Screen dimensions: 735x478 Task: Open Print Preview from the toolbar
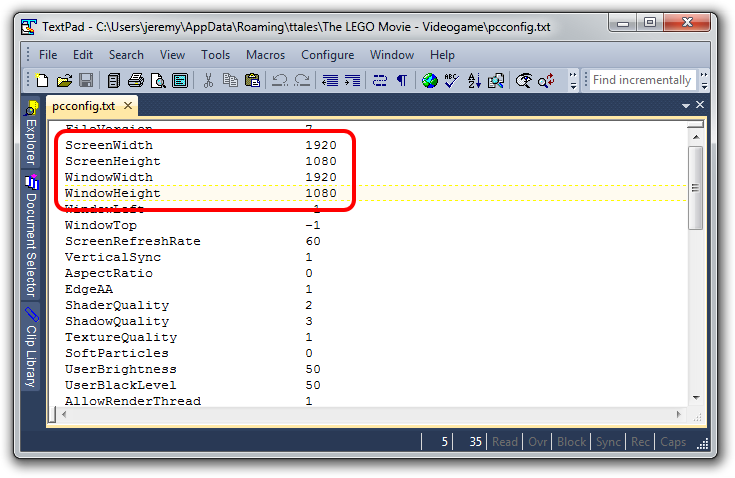click(158, 81)
